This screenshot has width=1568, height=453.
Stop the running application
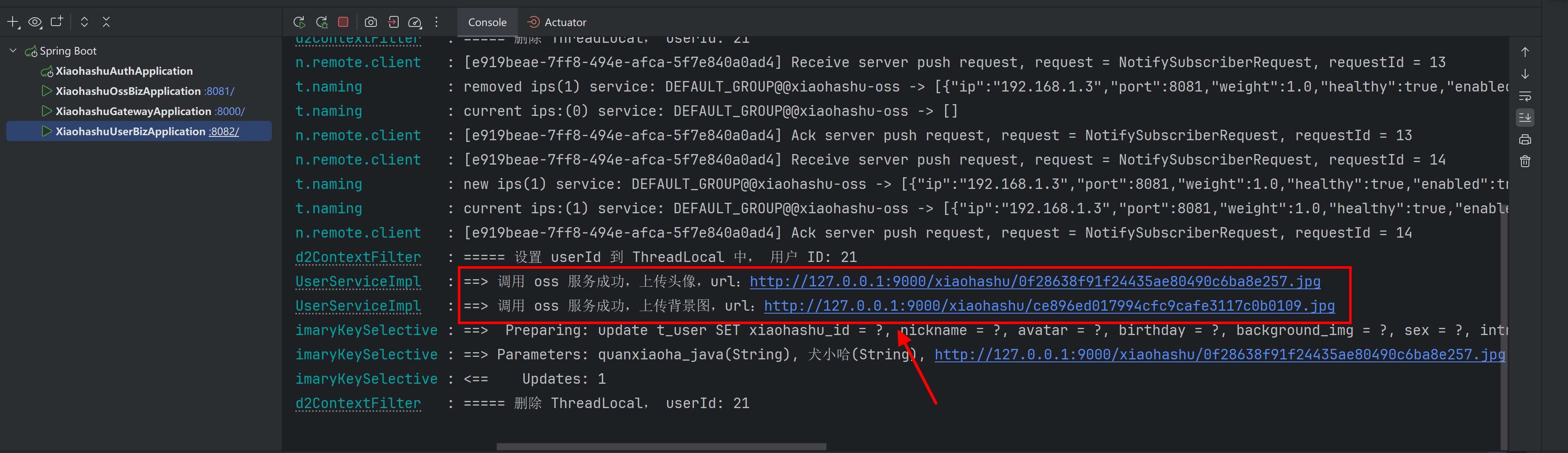coord(343,22)
